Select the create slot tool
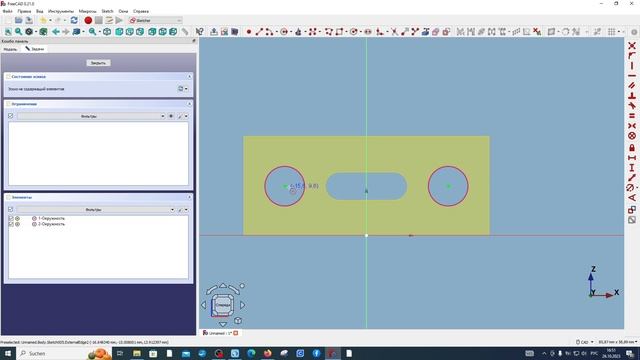This screenshot has height=360, width=640. pyautogui.click(x=368, y=31)
